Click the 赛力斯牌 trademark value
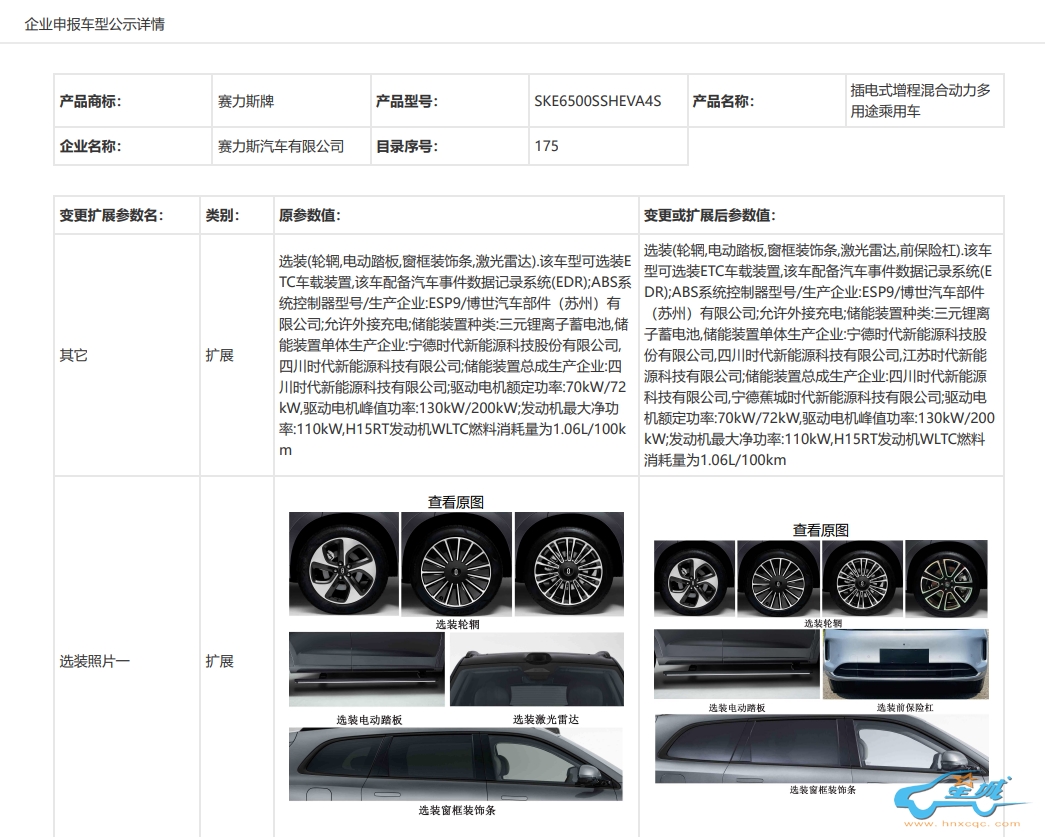 click(246, 101)
